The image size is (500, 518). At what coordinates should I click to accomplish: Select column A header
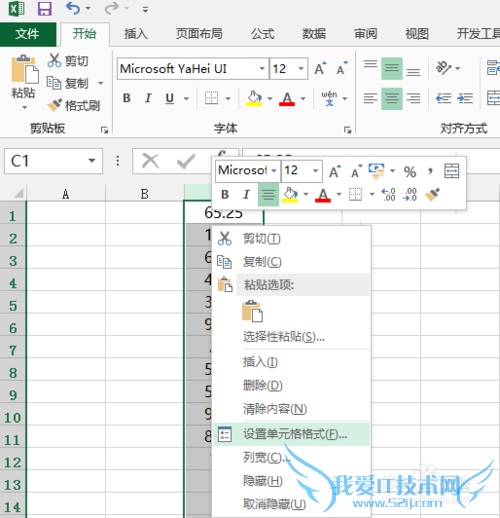[x=66, y=193]
